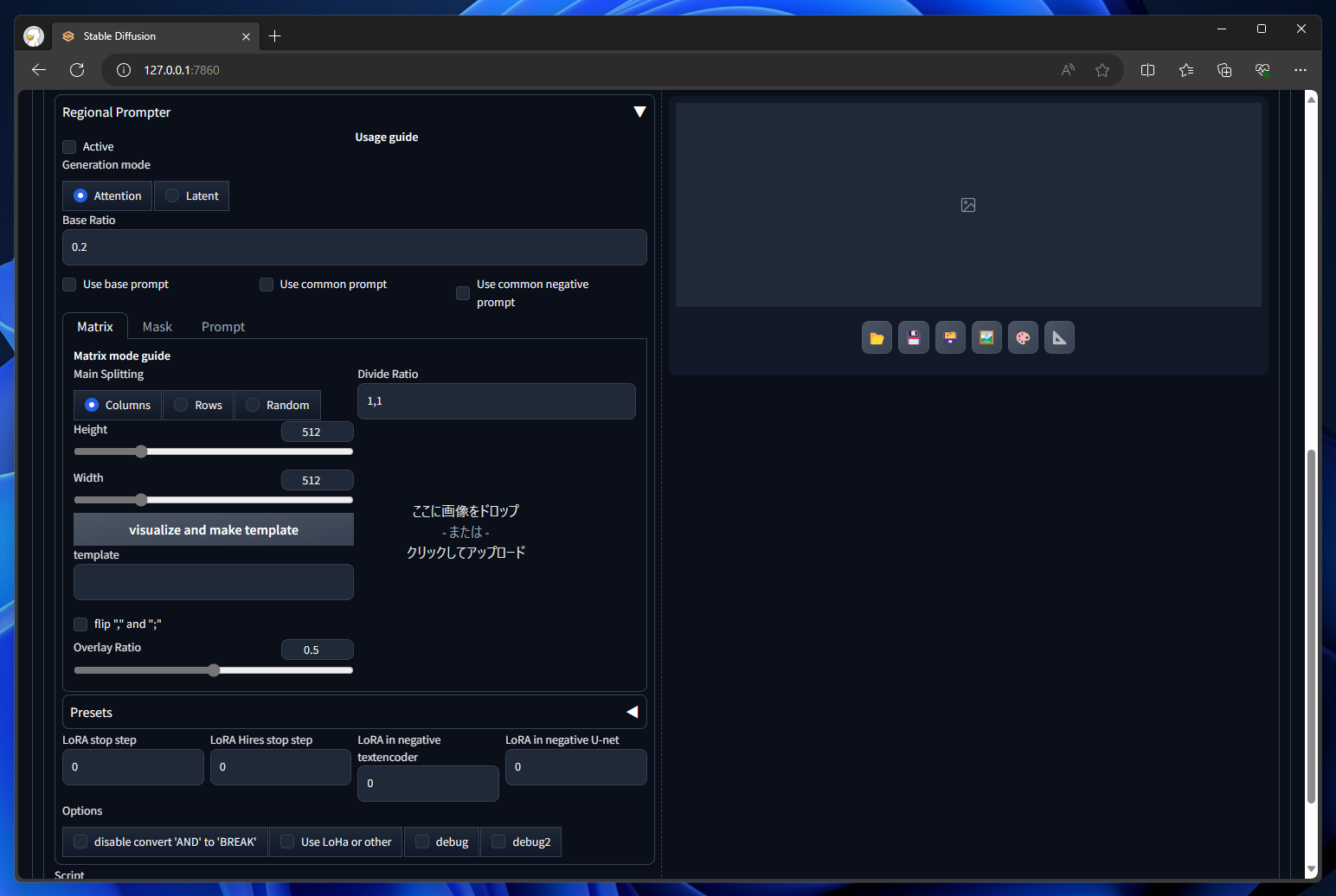
Task: Click the image placeholder icon in output gallery
Action: (968, 205)
